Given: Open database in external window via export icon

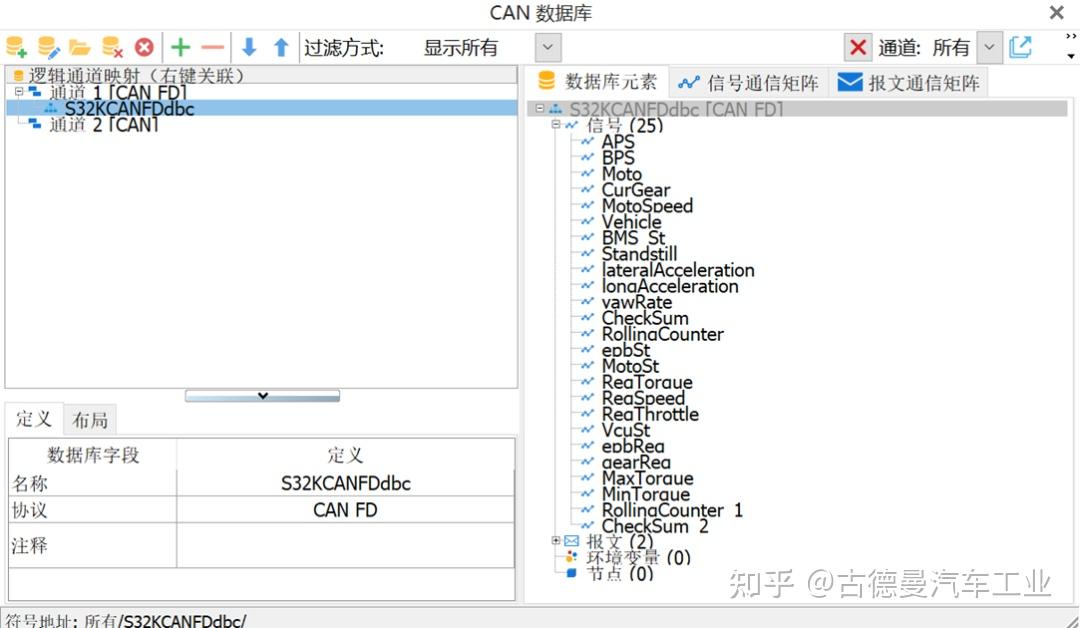Looking at the screenshot, I should click(x=1021, y=46).
